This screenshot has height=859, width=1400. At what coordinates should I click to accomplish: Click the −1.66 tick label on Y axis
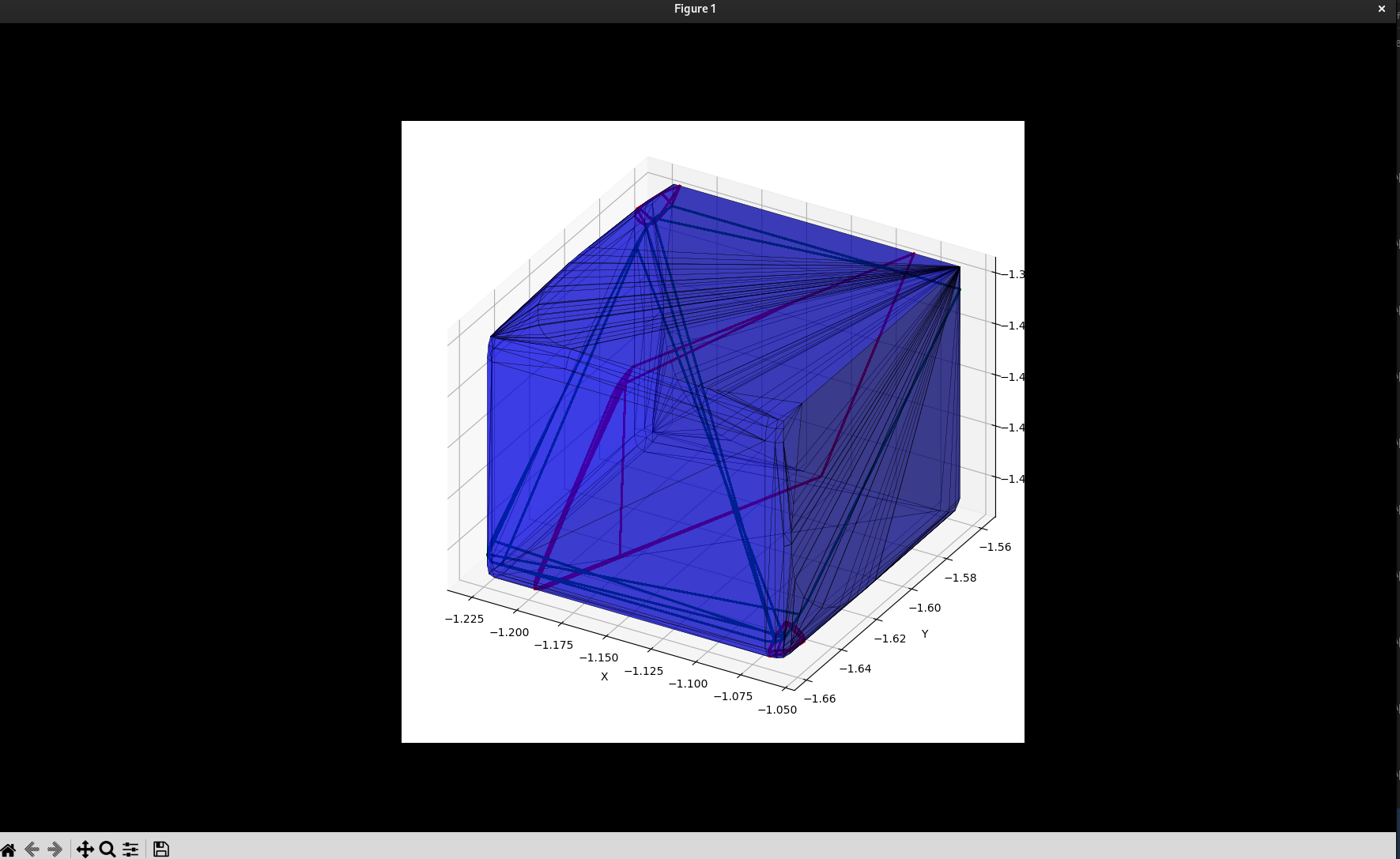pos(820,699)
